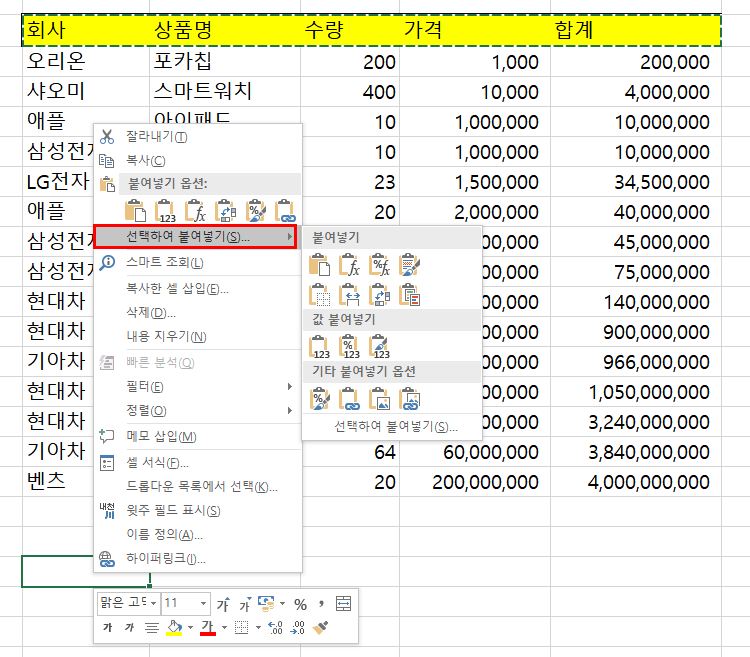Expand the 정렬(O) submenu
Image resolution: width=750 pixels, height=657 pixels.
tap(198, 410)
